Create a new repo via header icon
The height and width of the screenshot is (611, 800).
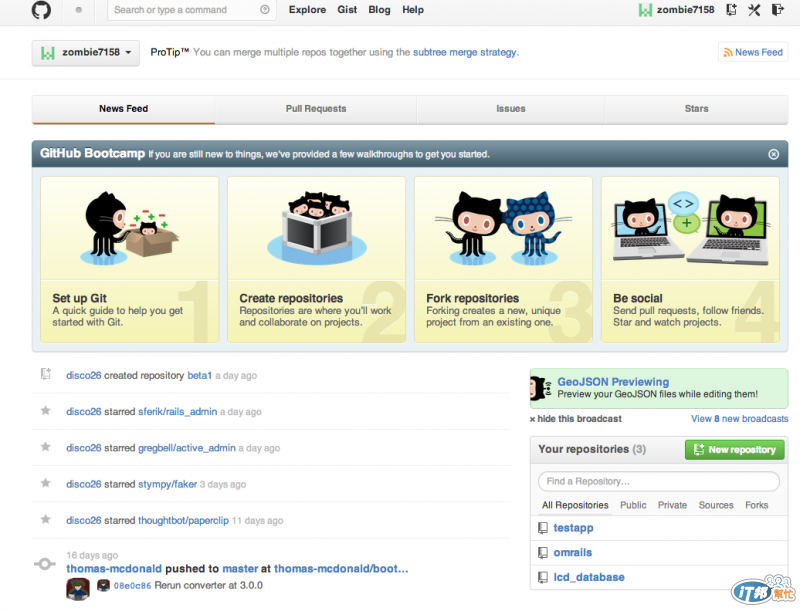pyautogui.click(x=731, y=10)
